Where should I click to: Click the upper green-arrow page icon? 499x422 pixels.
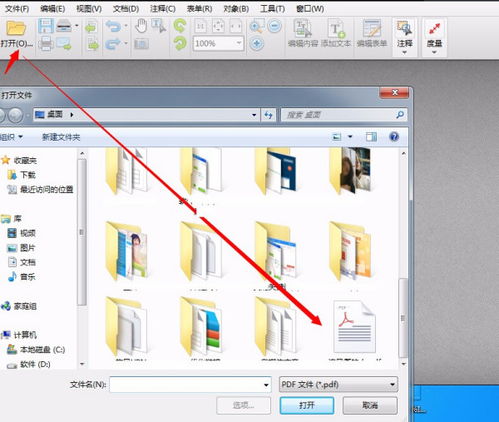coord(91,27)
